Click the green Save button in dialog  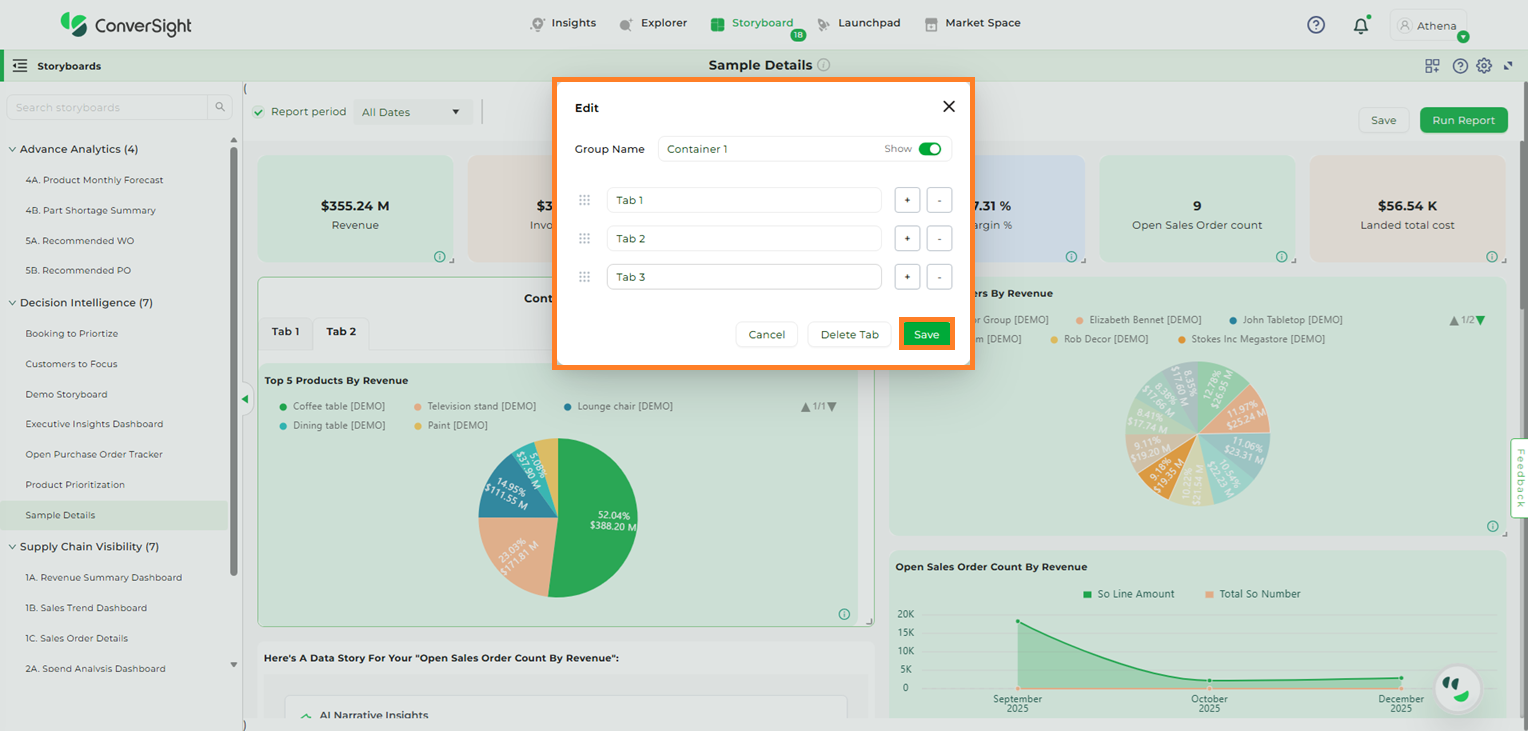pos(926,335)
